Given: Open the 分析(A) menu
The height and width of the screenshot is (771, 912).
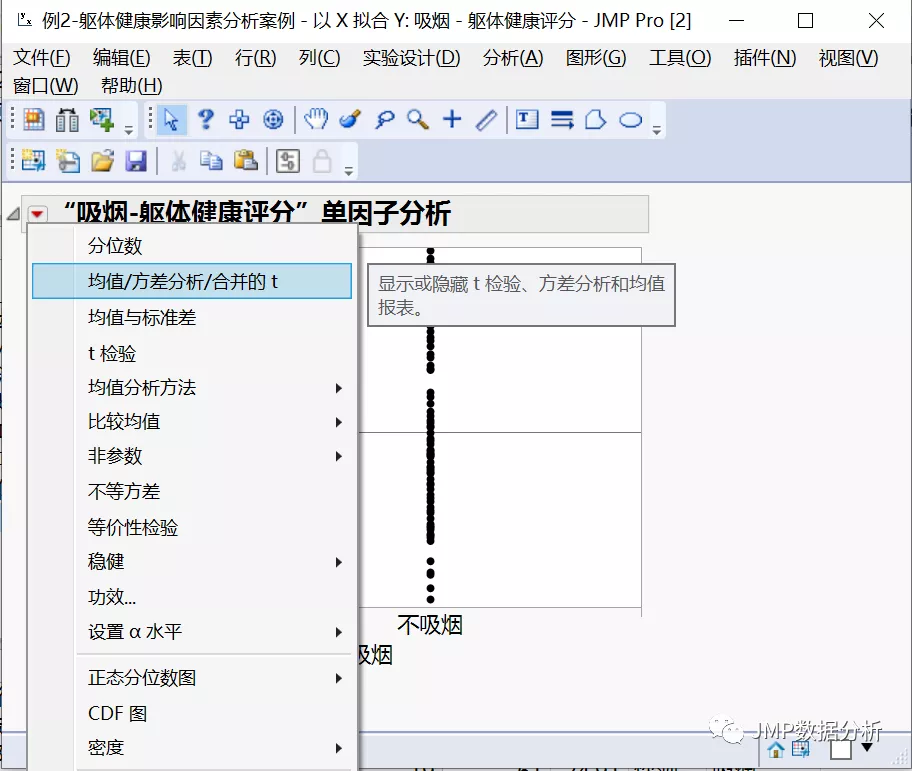Looking at the screenshot, I should pyautogui.click(x=513, y=58).
